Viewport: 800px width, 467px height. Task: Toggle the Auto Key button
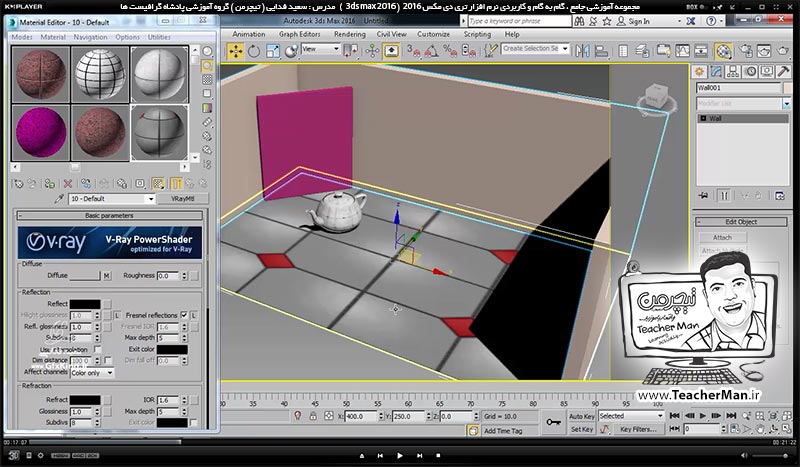coord(581,416)
